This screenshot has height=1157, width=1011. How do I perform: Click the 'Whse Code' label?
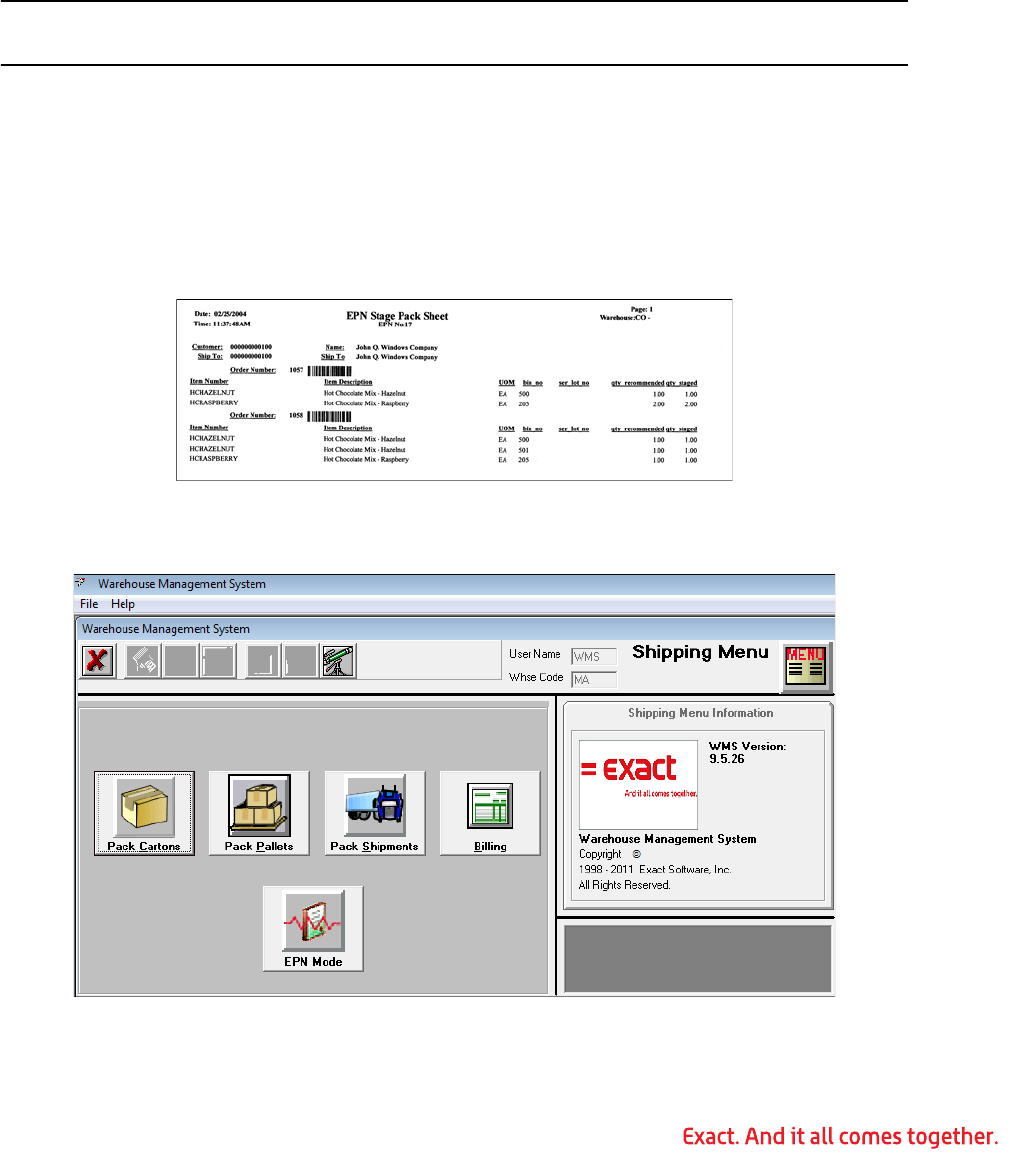click(x=536, y=677)
